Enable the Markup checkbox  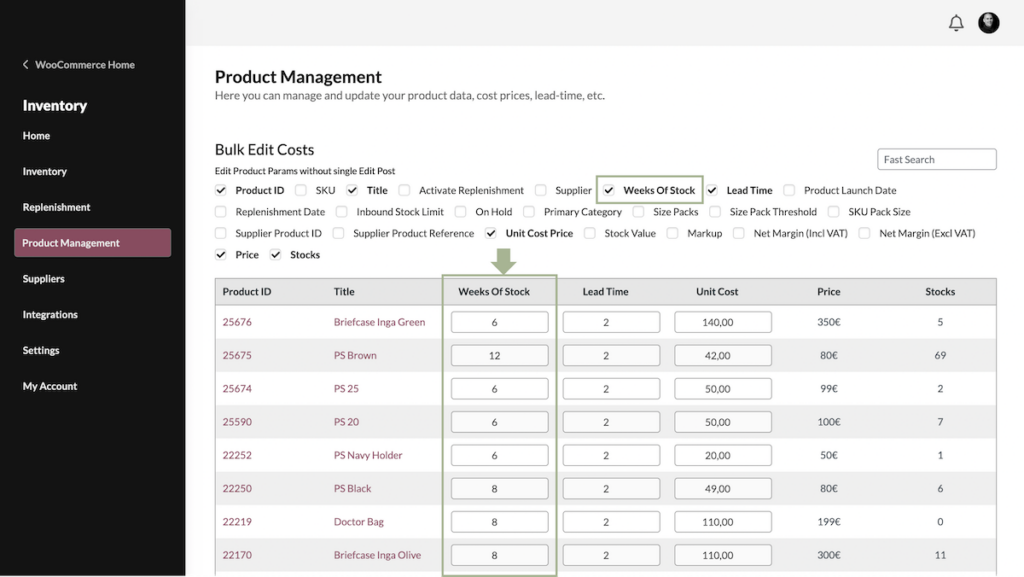coord(672,233)
